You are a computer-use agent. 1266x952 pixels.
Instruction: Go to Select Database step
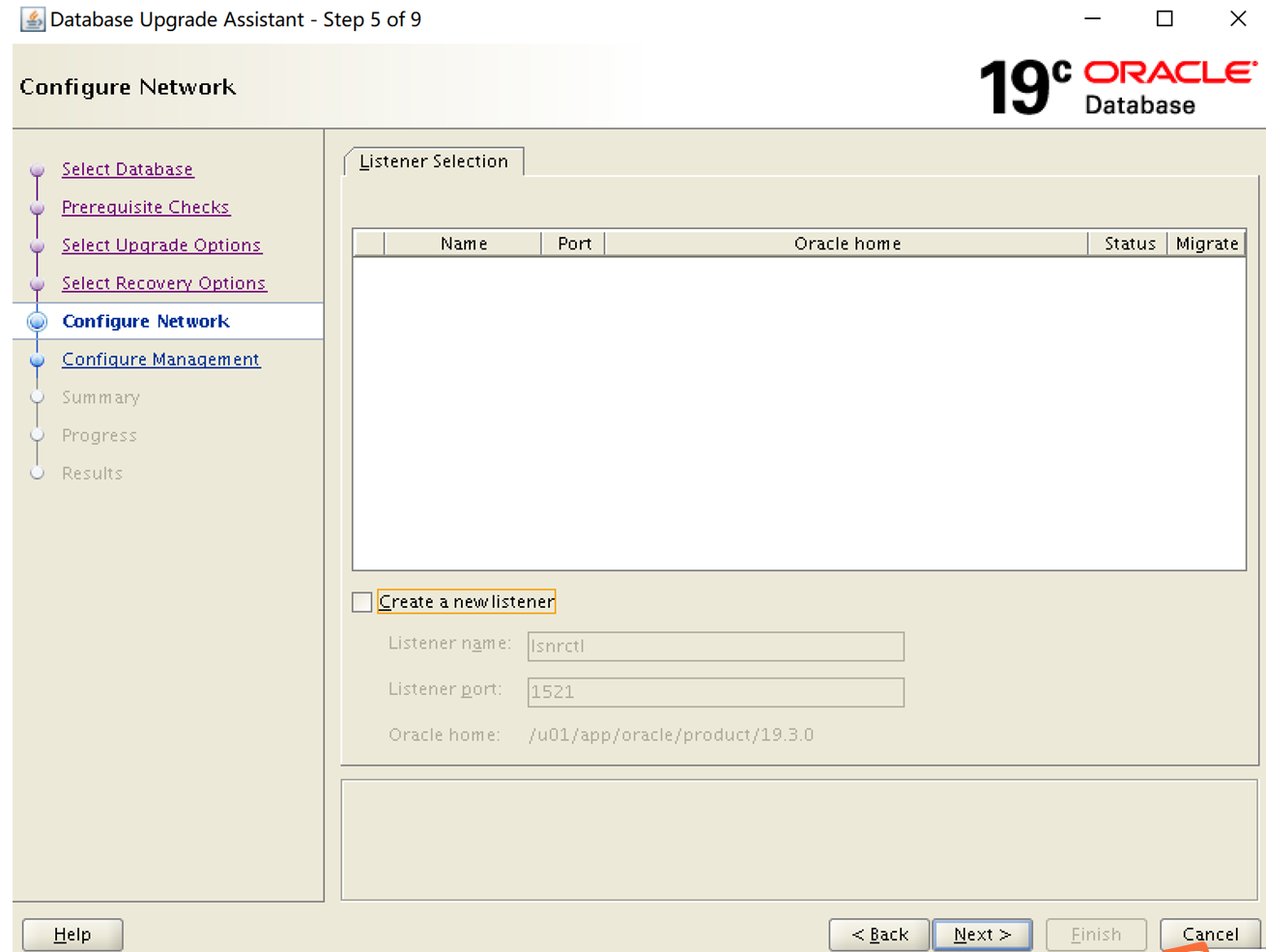tap(128, 169)
